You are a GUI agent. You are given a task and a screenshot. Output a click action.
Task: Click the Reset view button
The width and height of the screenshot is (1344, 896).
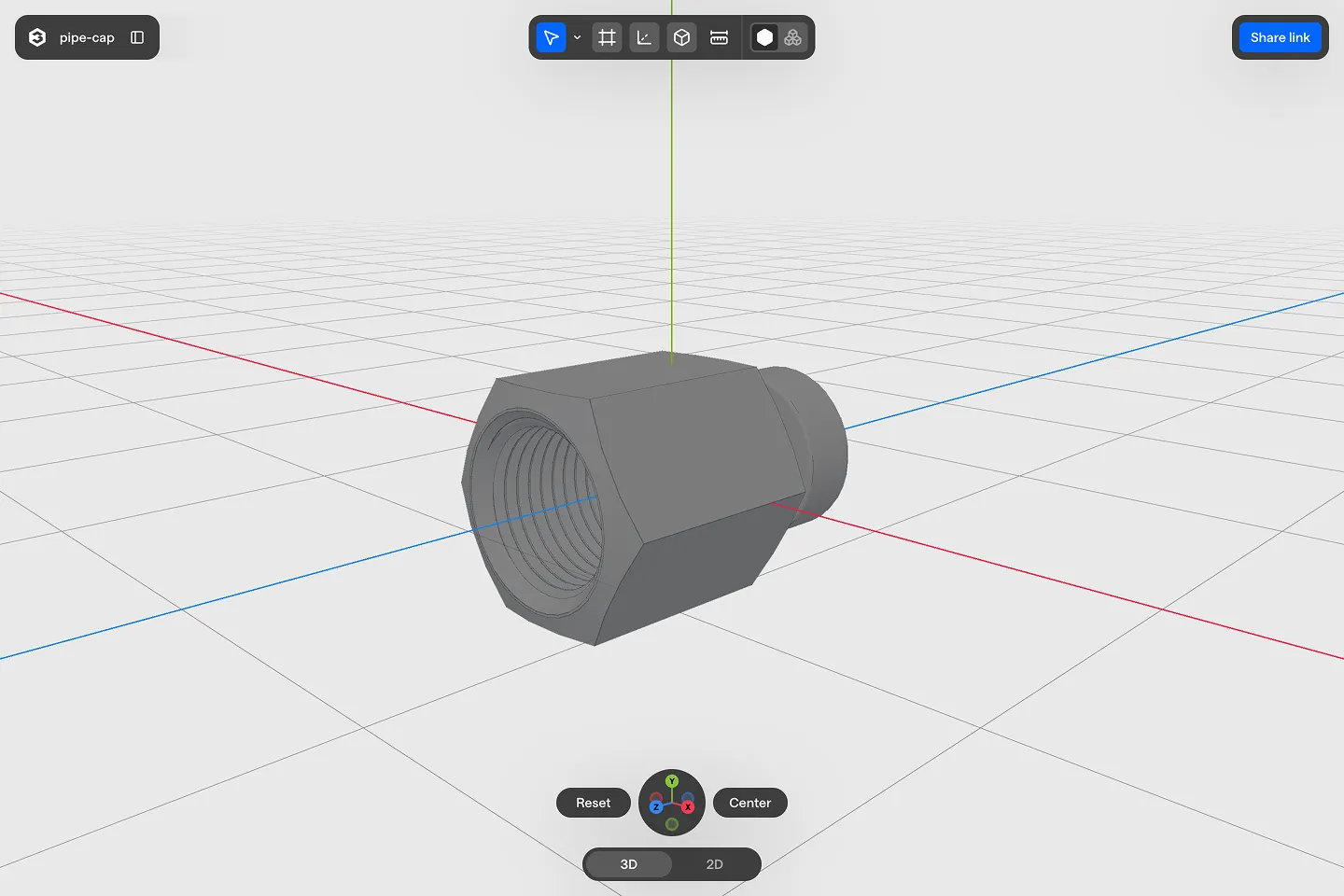coord(594,803)
